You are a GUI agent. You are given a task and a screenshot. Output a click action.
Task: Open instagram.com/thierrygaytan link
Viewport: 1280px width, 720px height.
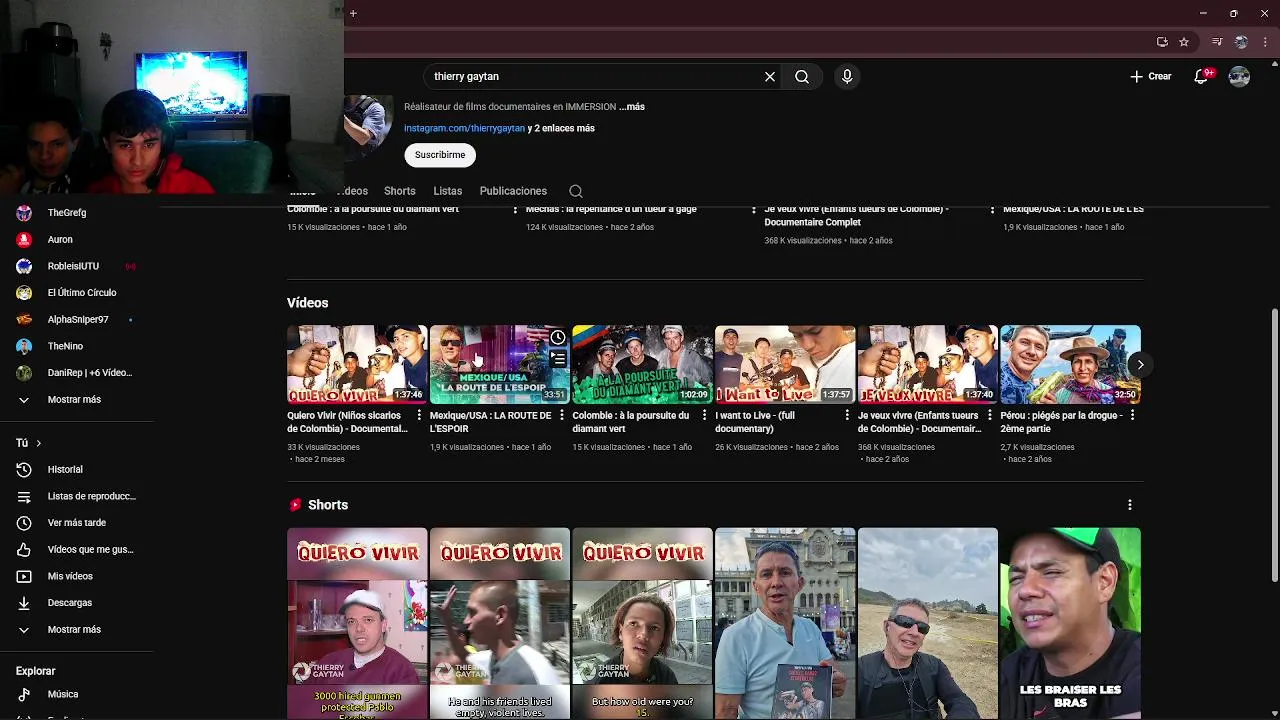[464, 128]
